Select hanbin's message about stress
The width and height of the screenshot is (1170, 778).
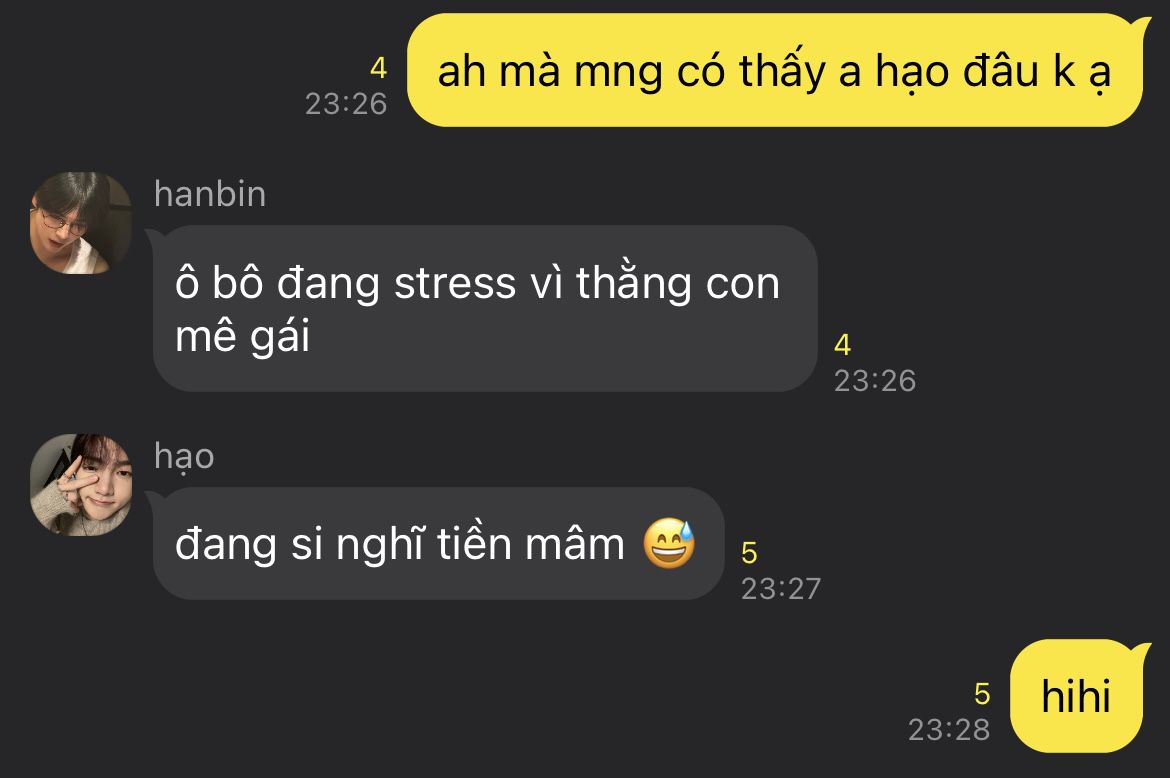pos(485,309)
